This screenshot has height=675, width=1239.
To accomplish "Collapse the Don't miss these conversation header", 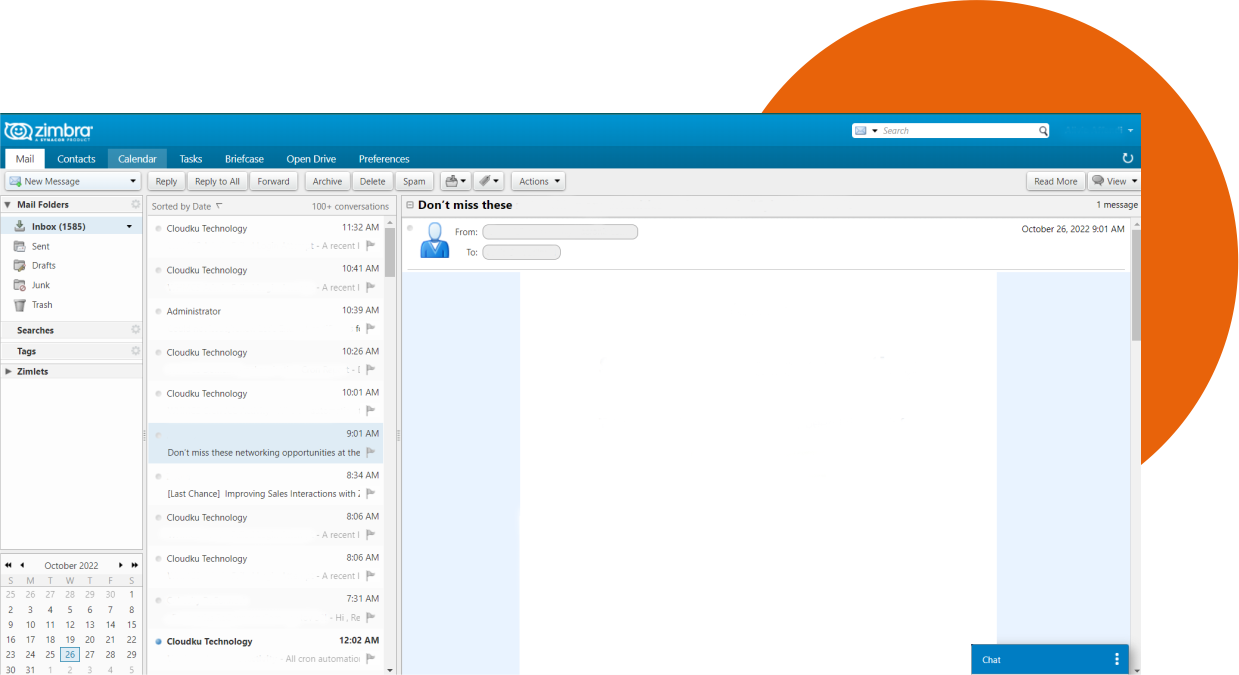I will point(409,205).
